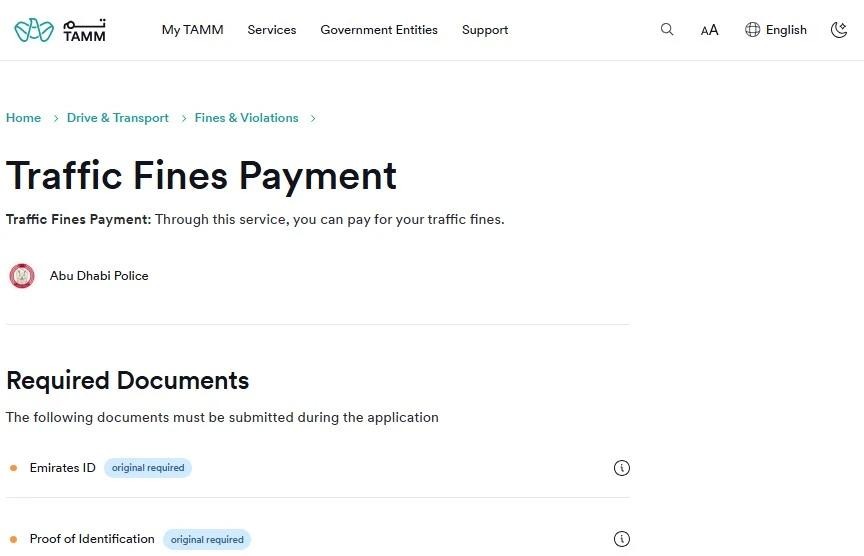Open the Support menu
The height and width of the screenshot is (556, 864).
pos(485,30)
